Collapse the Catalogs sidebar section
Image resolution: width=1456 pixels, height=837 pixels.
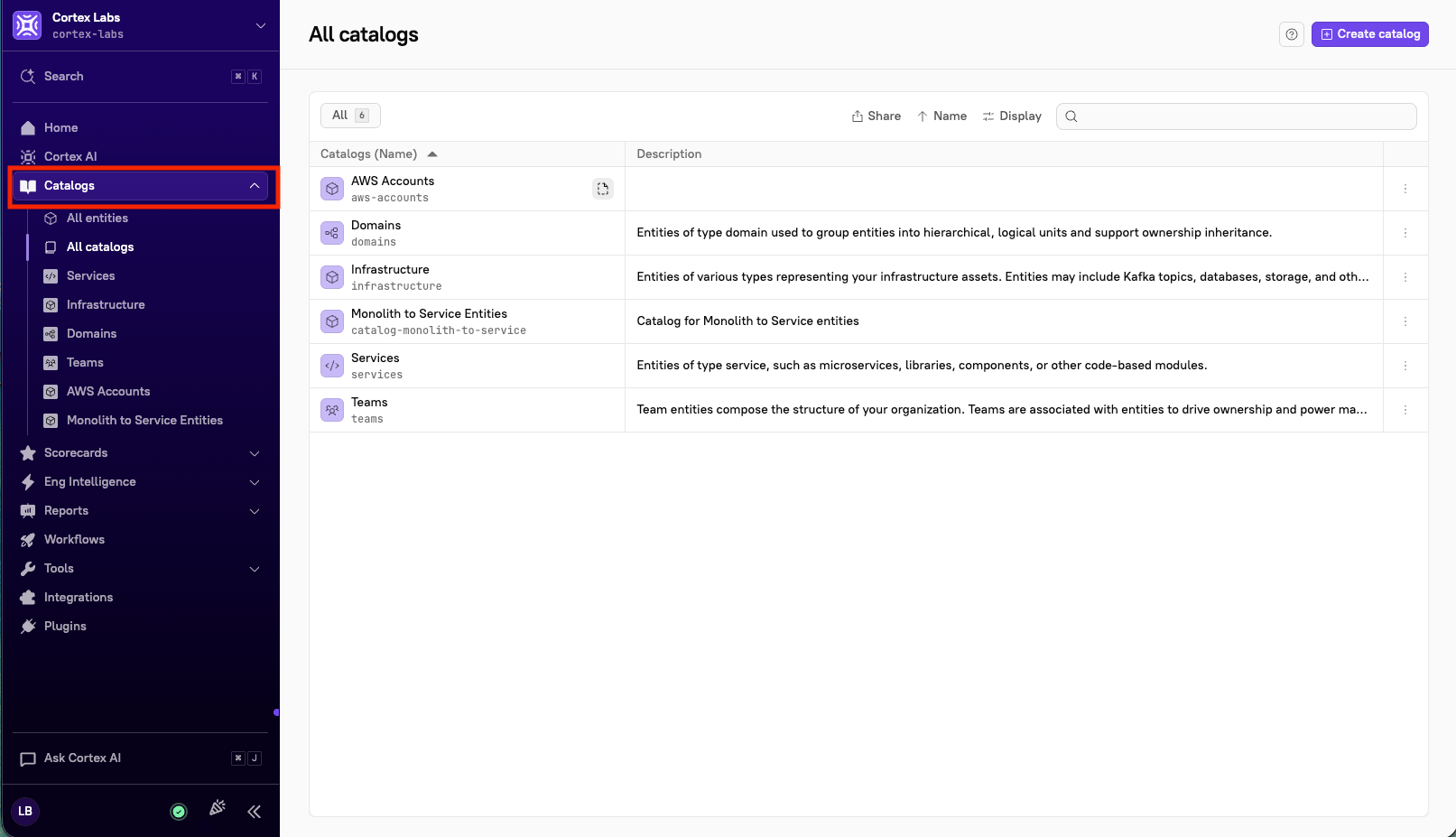pos(255,186)
